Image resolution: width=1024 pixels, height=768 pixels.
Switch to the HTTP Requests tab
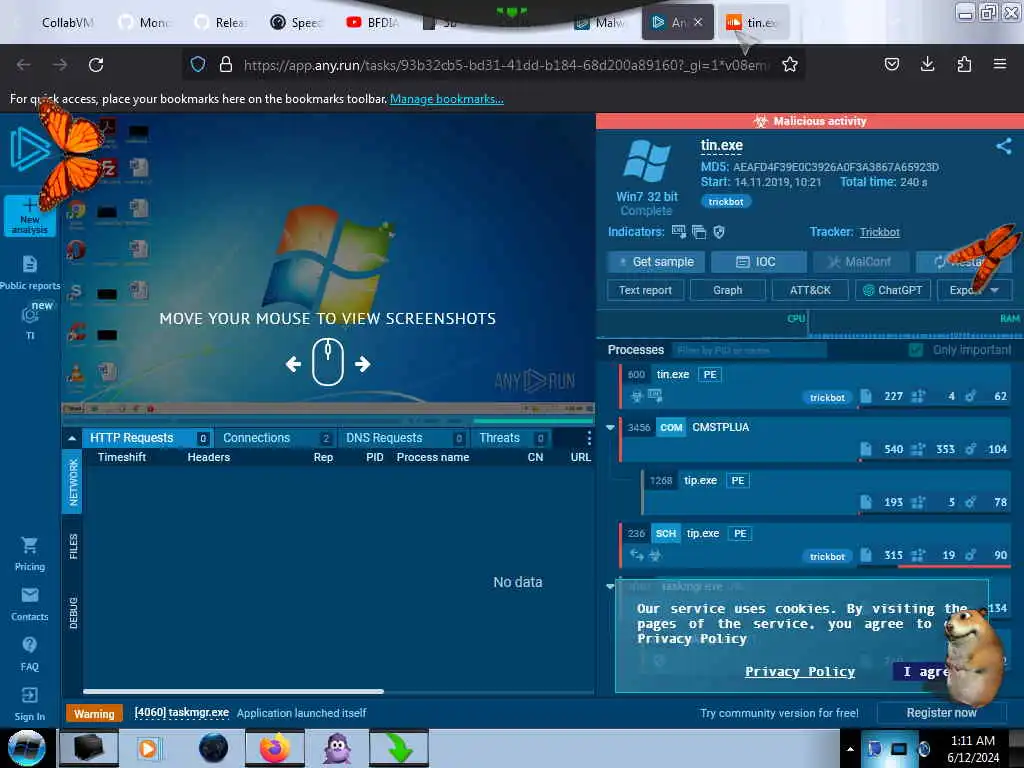147,438
